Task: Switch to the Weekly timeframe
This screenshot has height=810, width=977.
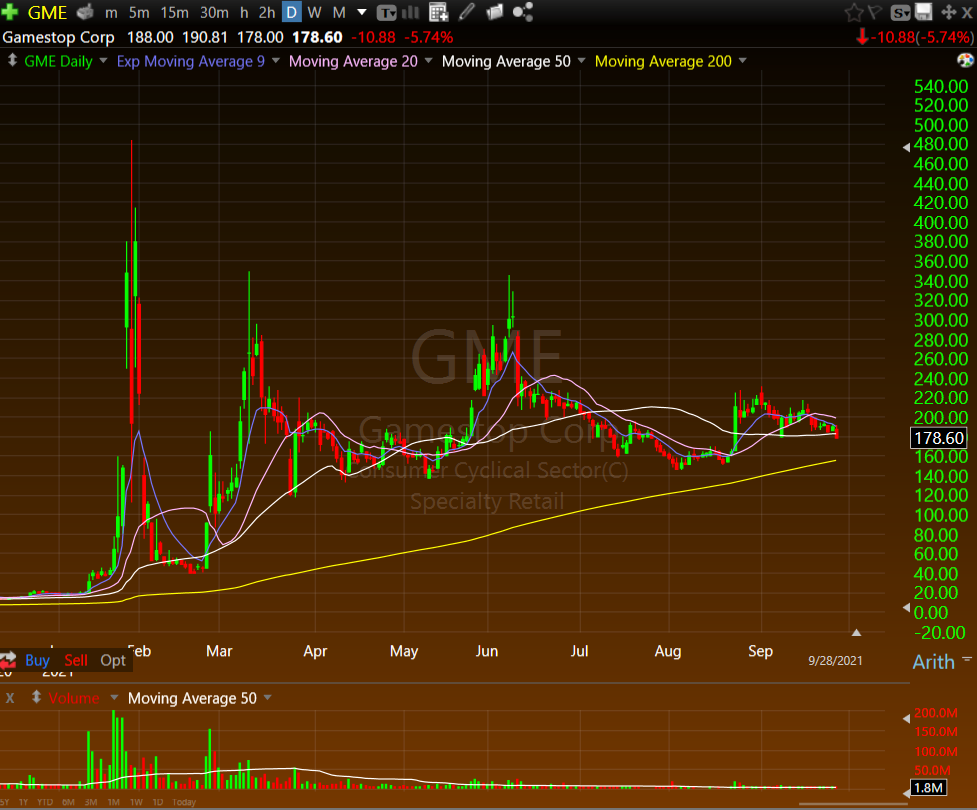Action: [315, 12]
